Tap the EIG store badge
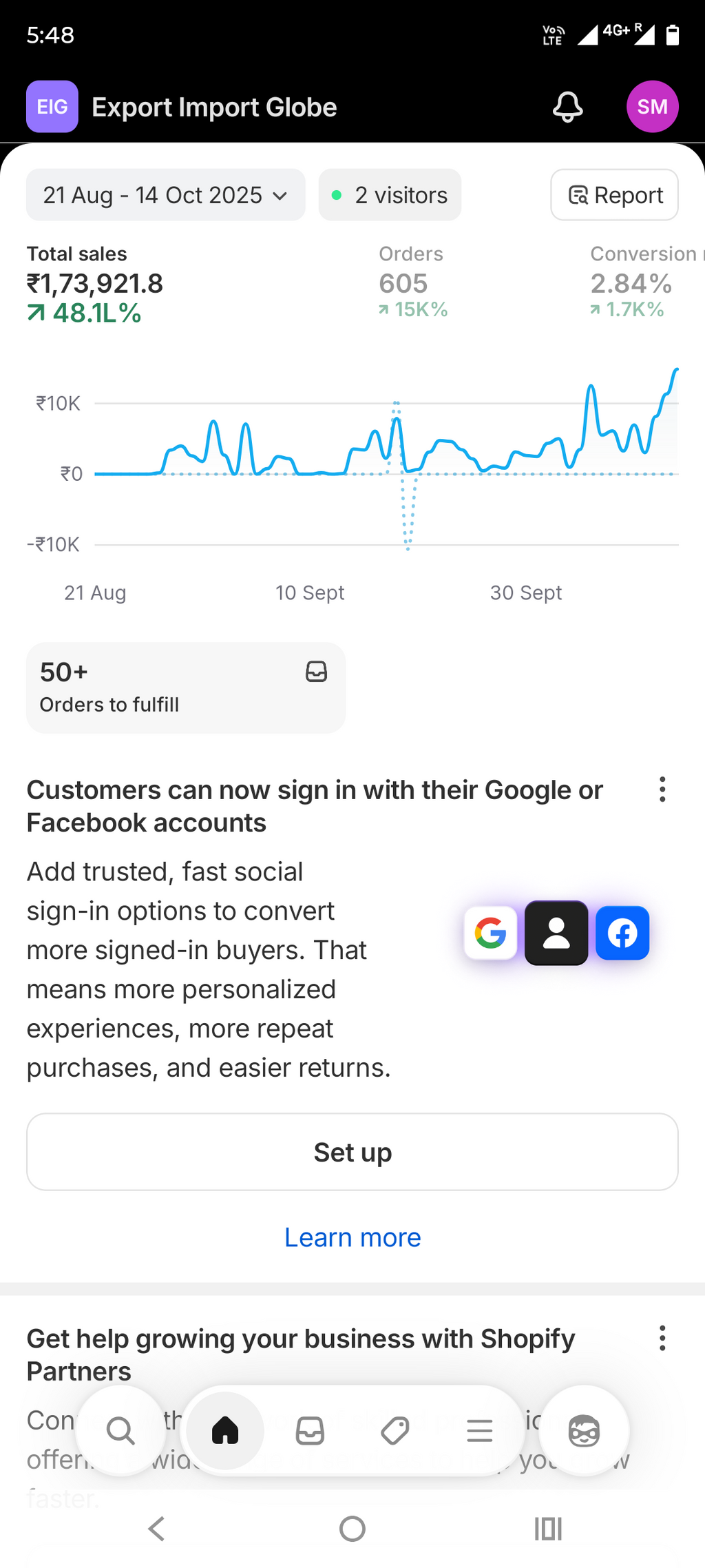Image resolution: width=705 pixels, height=1568 pixels. coord(52,106)
